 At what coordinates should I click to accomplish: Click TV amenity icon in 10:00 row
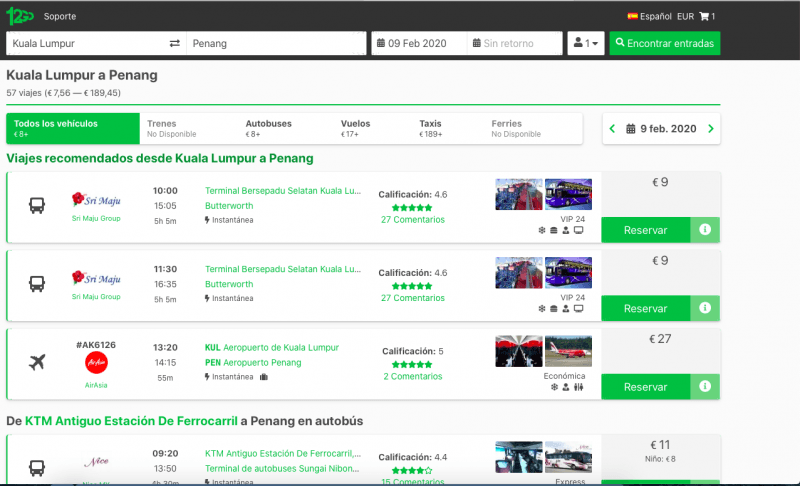click(x=579, y=230)
